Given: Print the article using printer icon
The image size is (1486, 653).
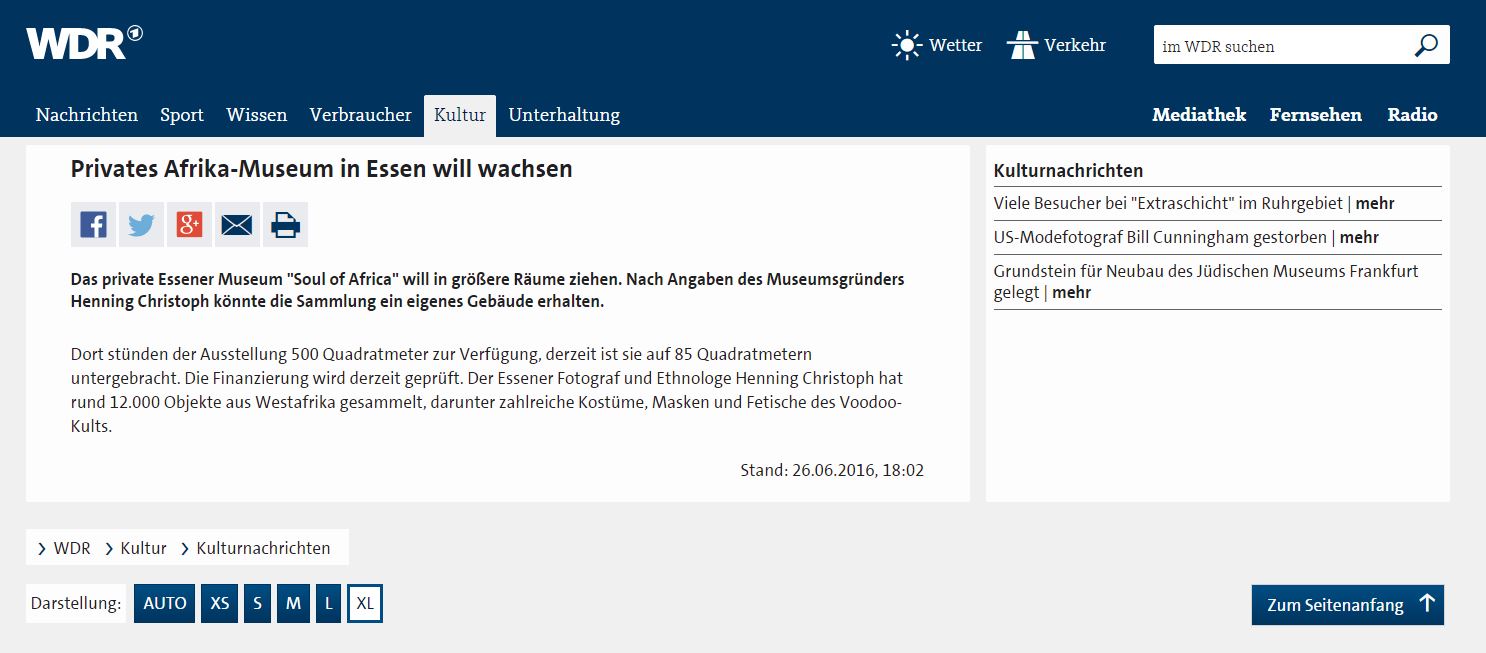Looking at the screenshot, I should 285,225.
